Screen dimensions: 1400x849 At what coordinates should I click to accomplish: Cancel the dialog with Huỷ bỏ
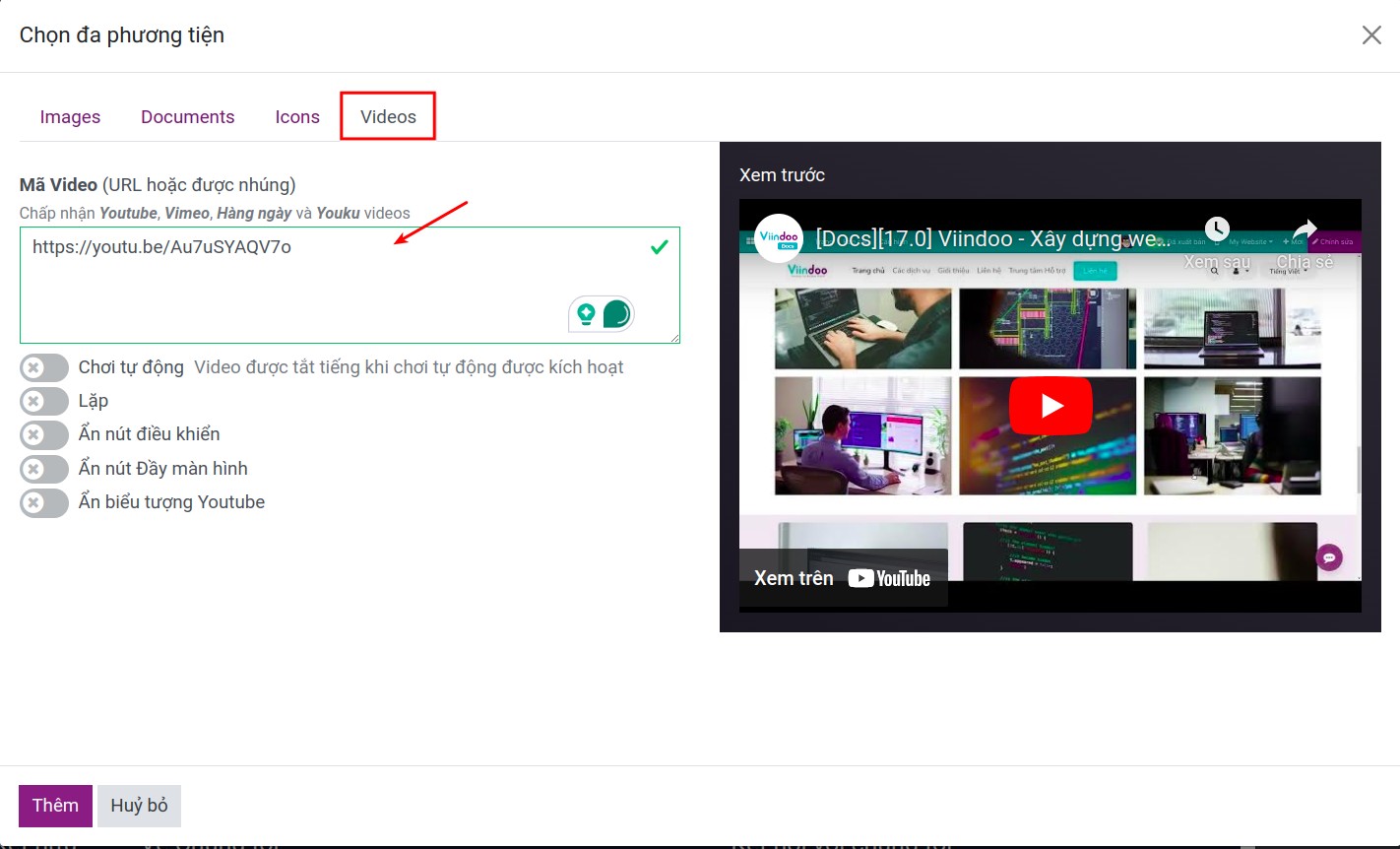click(x=139, y=806)
